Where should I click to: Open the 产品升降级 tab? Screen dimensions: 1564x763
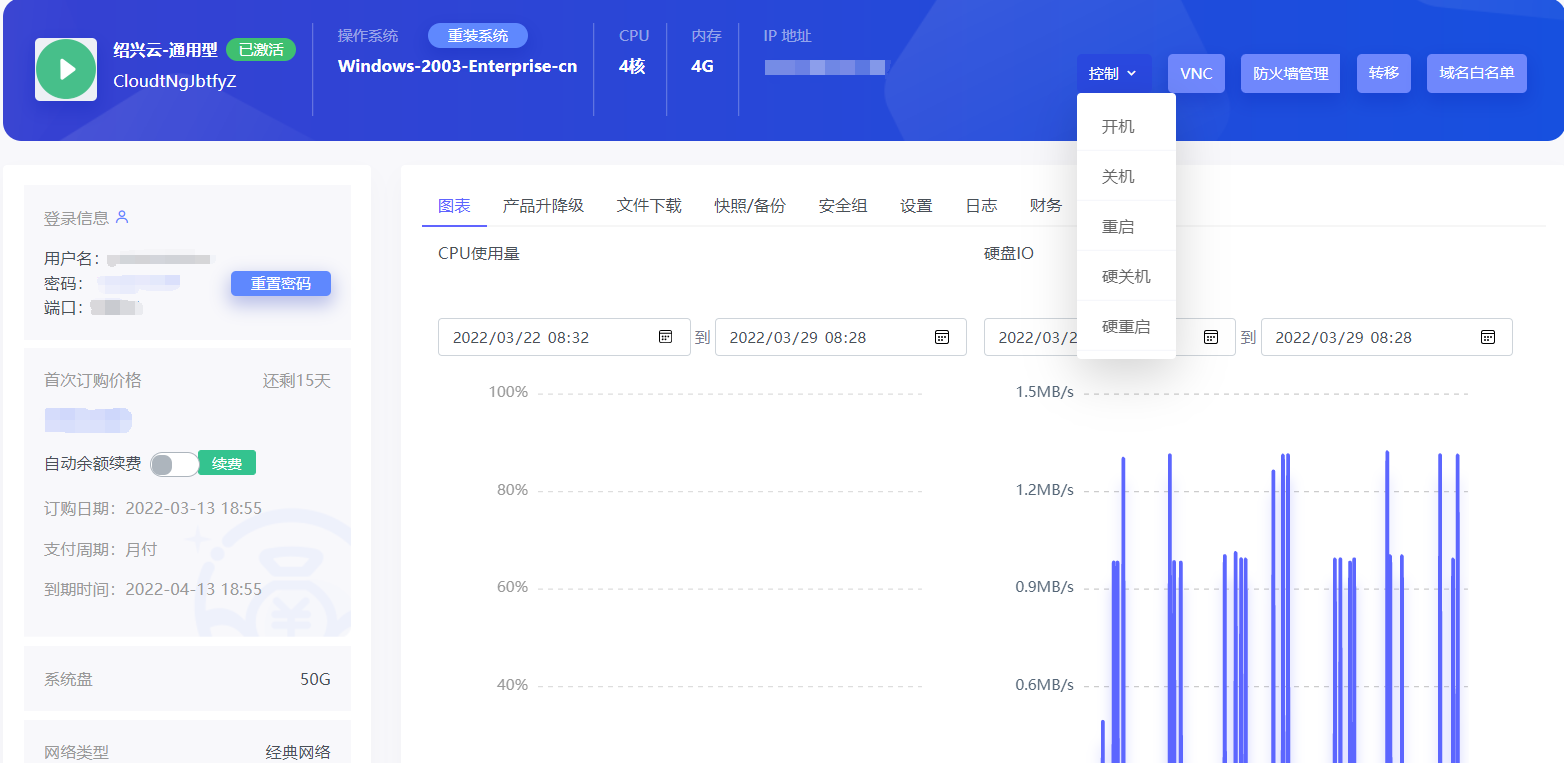pyautogui.click(x=543, y=205)
